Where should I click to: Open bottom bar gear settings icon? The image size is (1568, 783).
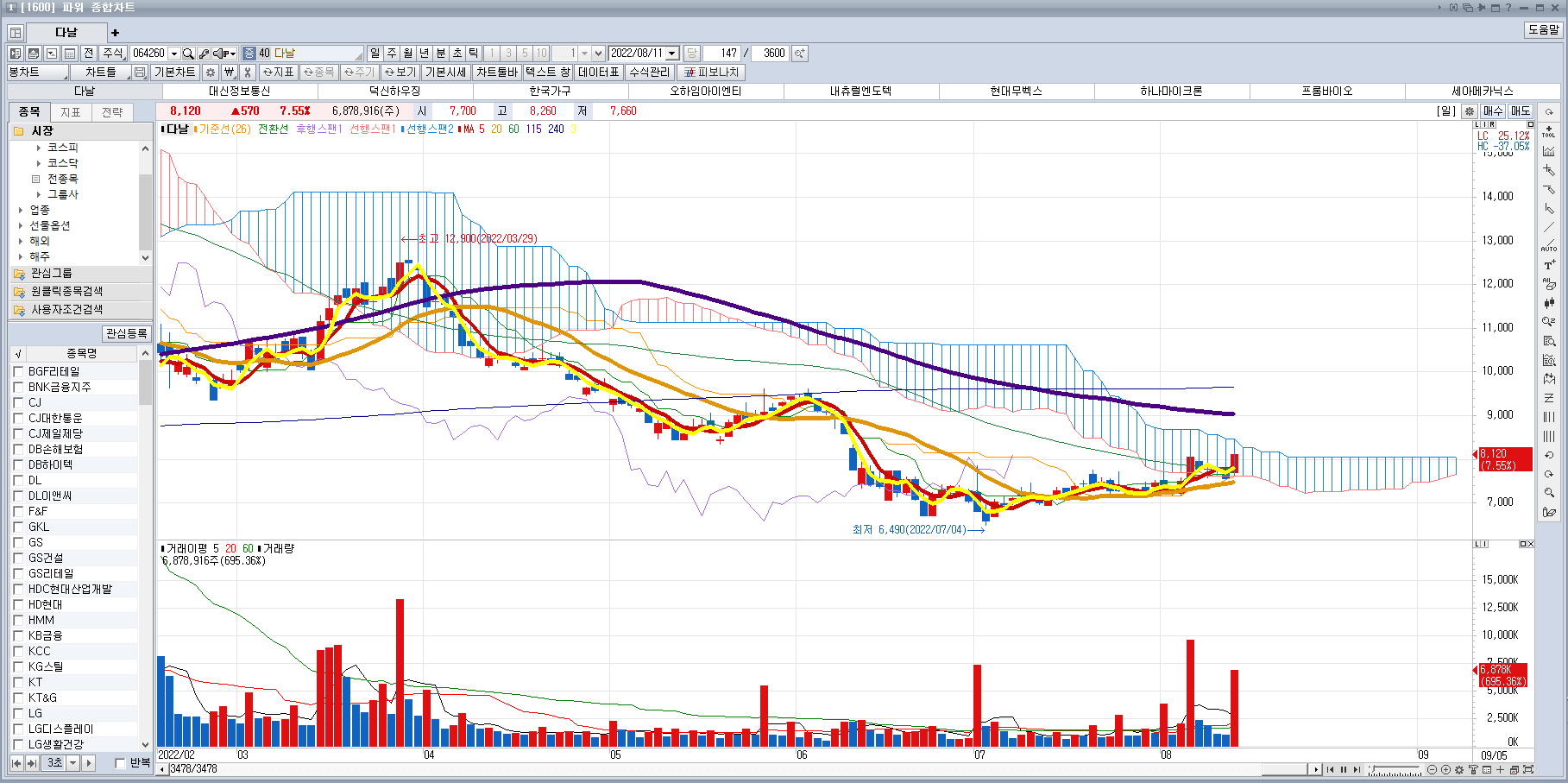tap(1459, 769)
